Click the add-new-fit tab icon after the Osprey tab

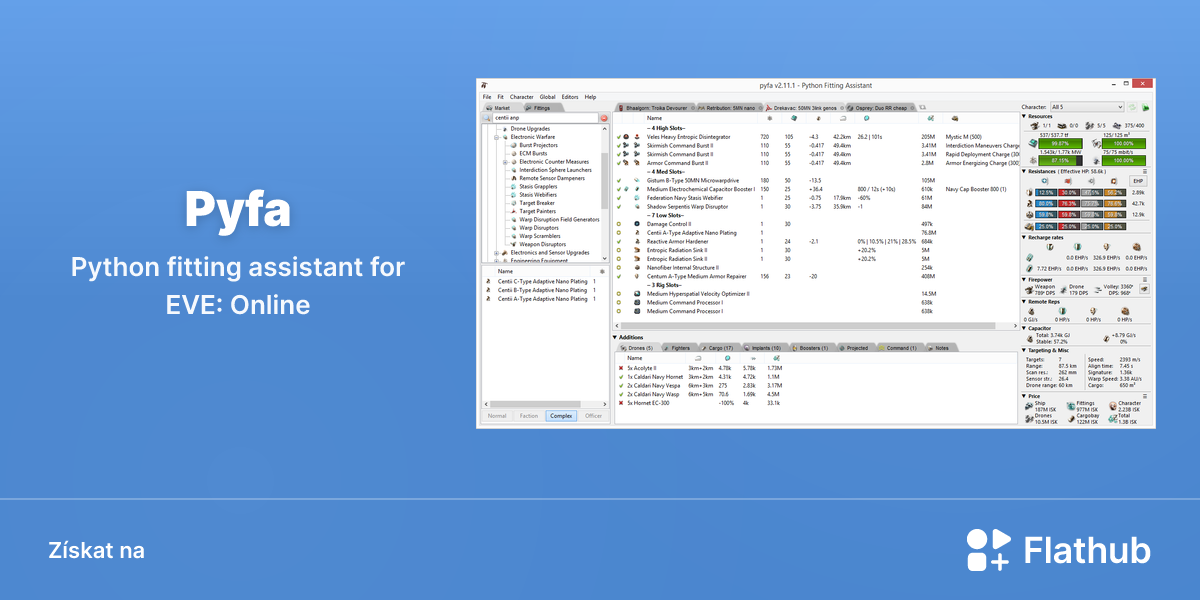coord(922,107)
